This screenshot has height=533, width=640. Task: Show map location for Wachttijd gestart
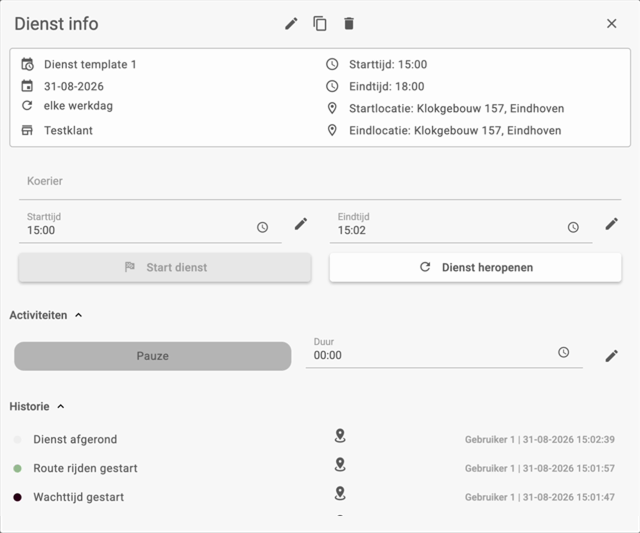pos(340,493)
